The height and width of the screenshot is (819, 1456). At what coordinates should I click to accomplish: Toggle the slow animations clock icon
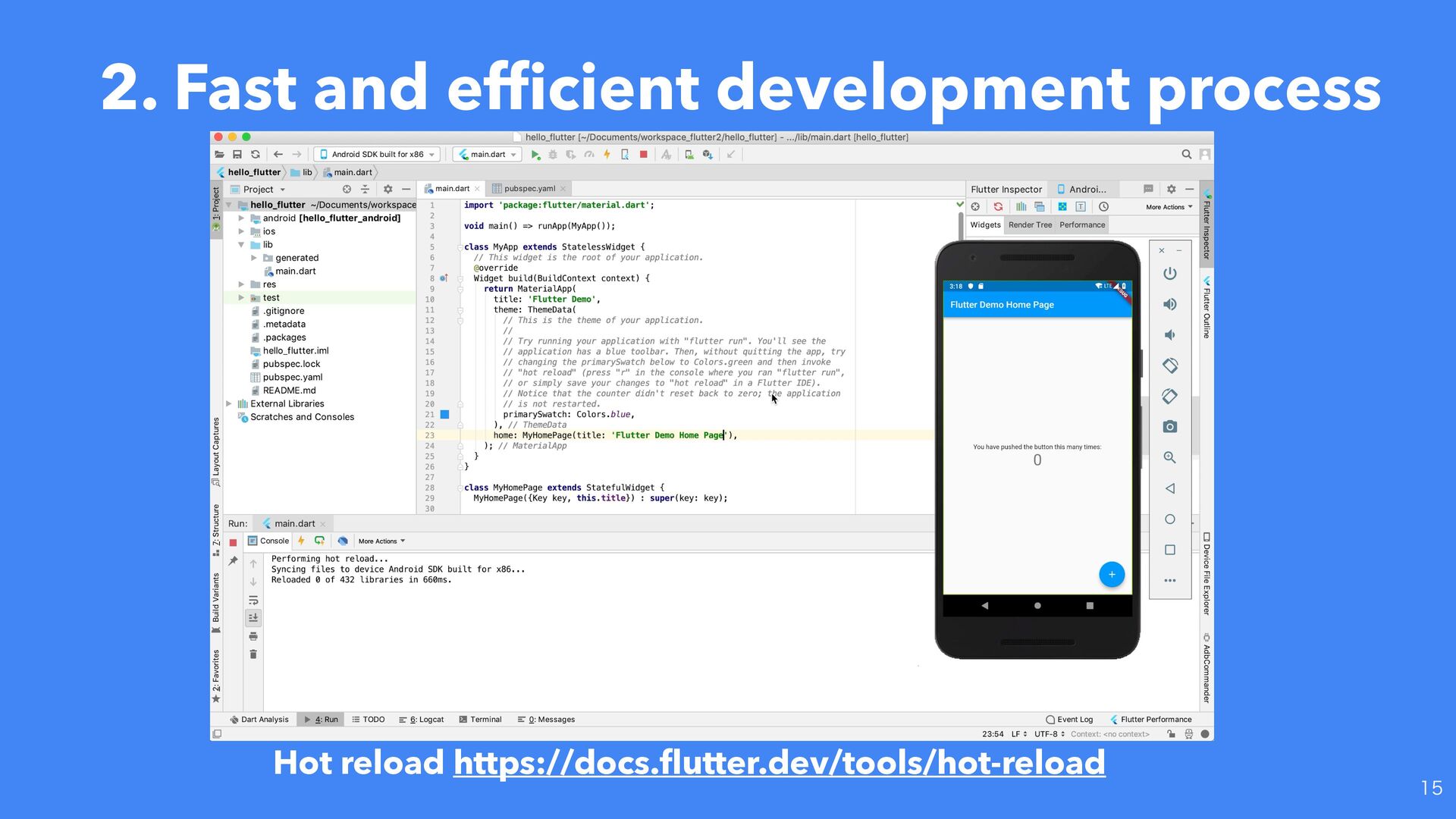point(1104,207)
